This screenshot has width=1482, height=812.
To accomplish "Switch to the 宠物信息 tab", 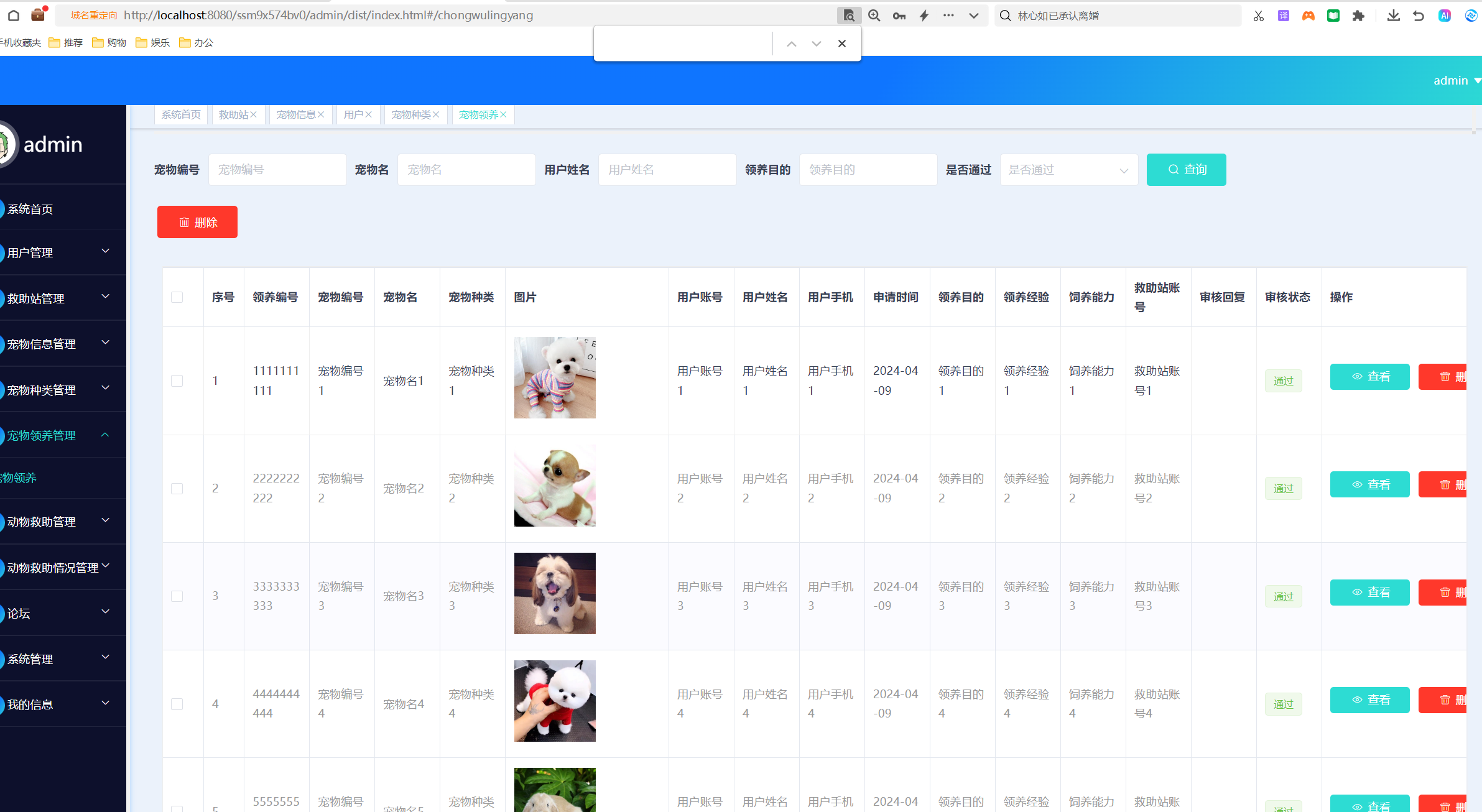I will point(296,114).
